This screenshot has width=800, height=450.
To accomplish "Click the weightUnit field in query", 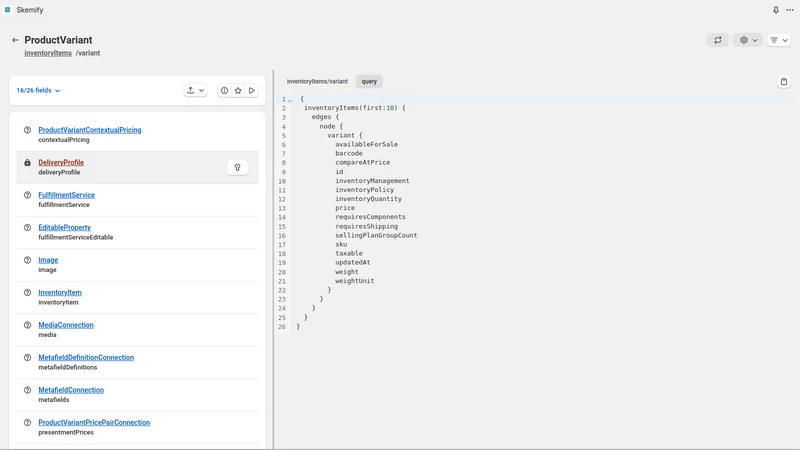I will (x=355, y=281).
